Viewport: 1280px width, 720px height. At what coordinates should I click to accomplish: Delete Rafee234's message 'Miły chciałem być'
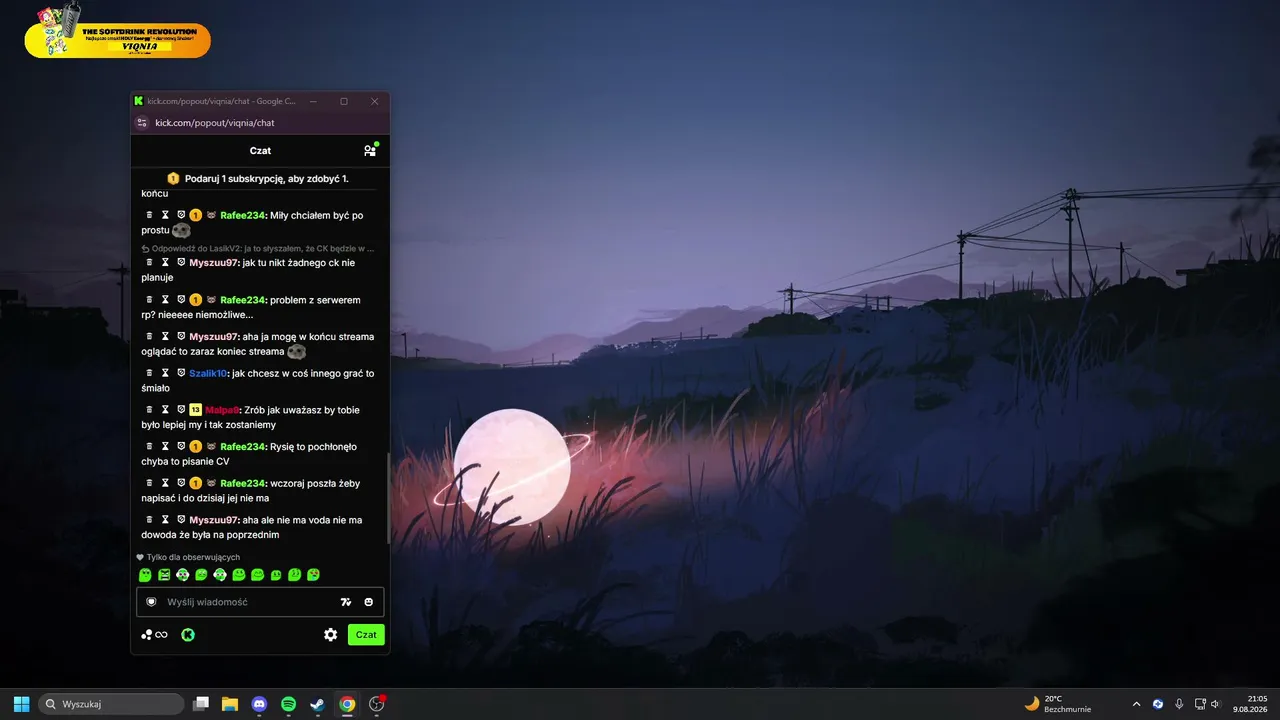pyautogui.click(x=149, y=215)
